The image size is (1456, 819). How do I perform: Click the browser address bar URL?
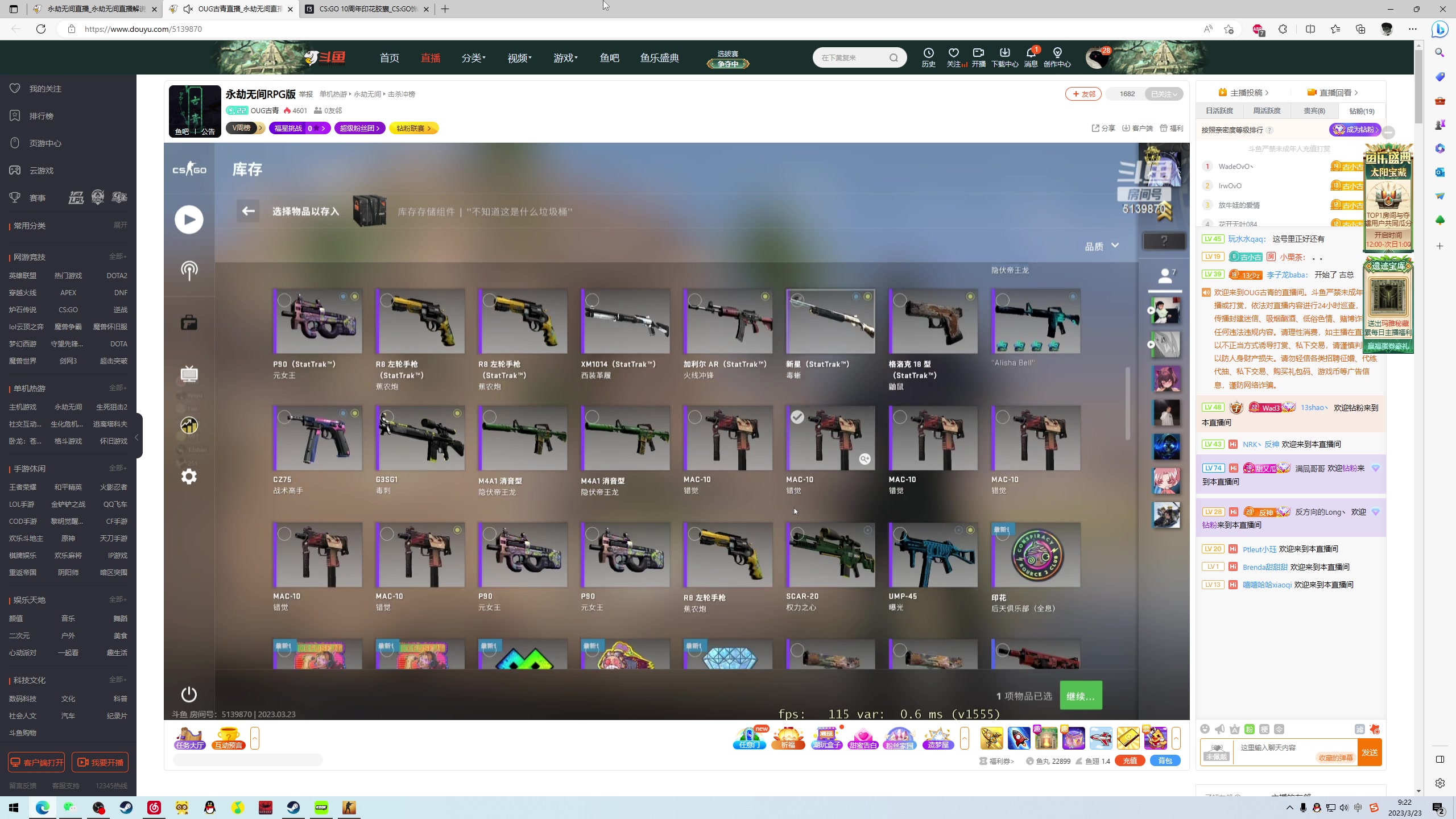(143, 29)
